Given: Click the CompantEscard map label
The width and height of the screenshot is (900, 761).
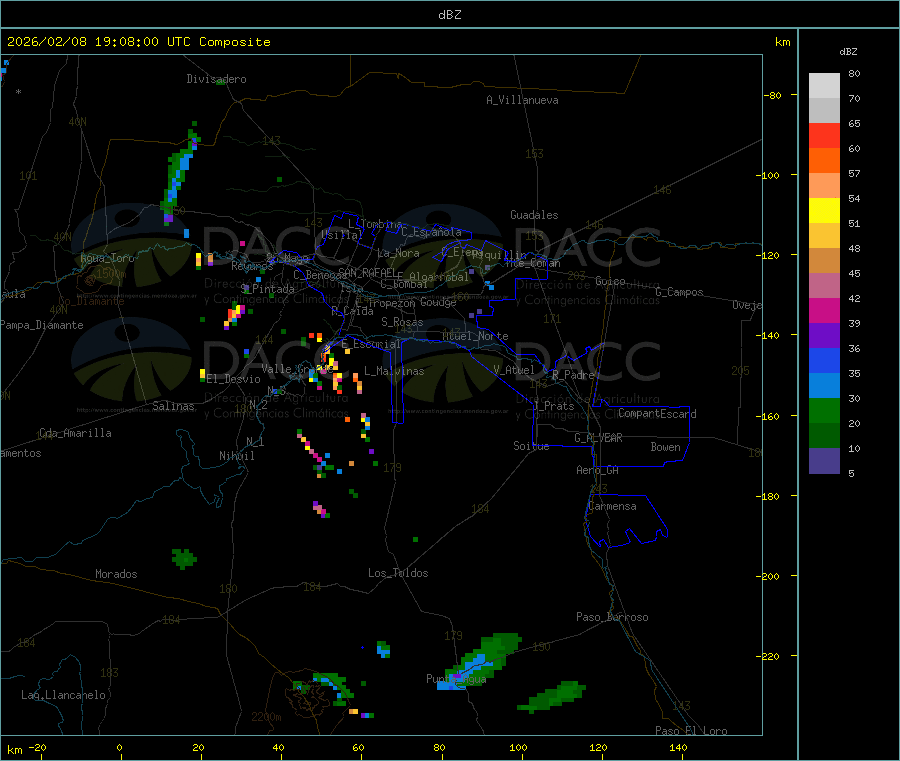Looking at the screenshot, I should (658, 413).
